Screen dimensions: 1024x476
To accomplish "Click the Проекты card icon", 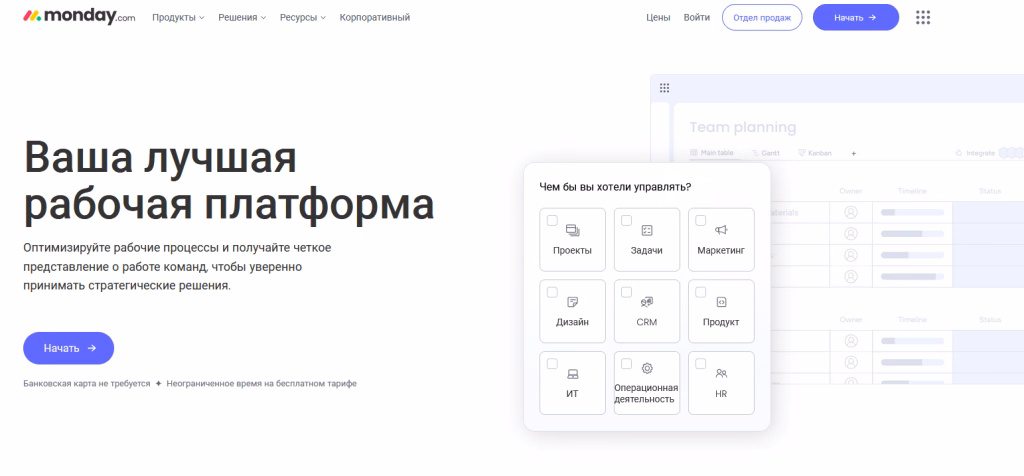I will tap(573, 230).
